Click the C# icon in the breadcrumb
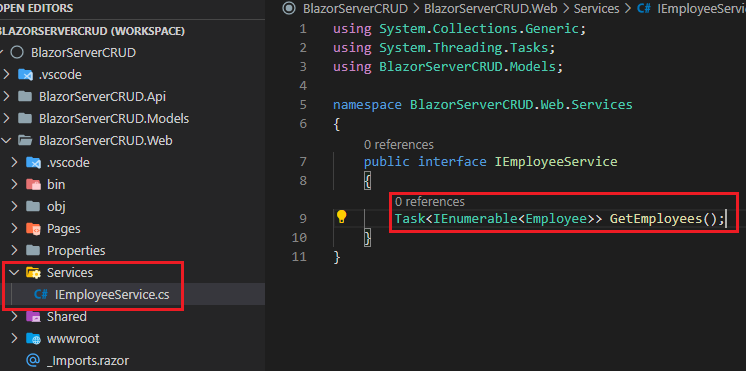The image size is (746, 371). [644, 9]
